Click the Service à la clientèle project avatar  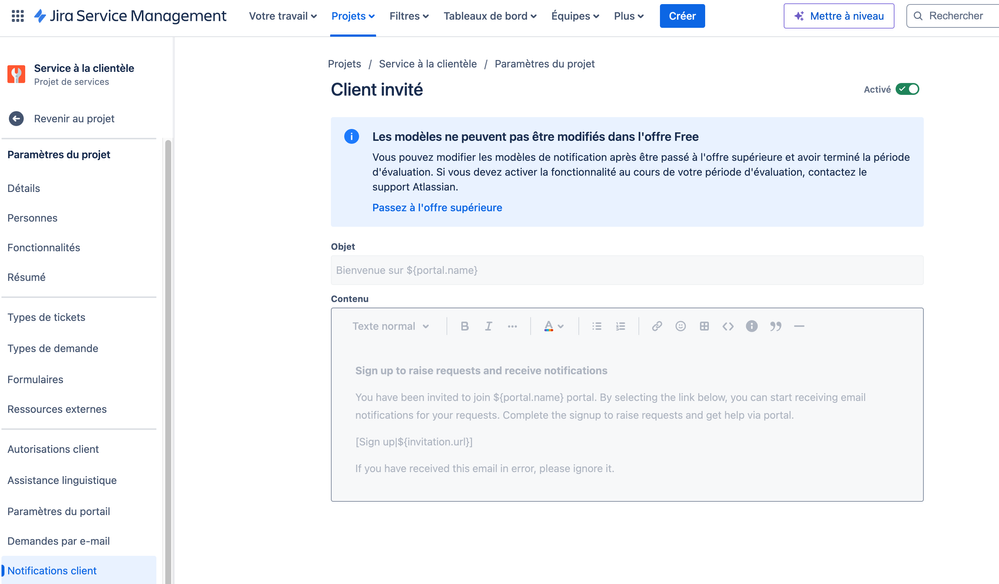(17, 74)
